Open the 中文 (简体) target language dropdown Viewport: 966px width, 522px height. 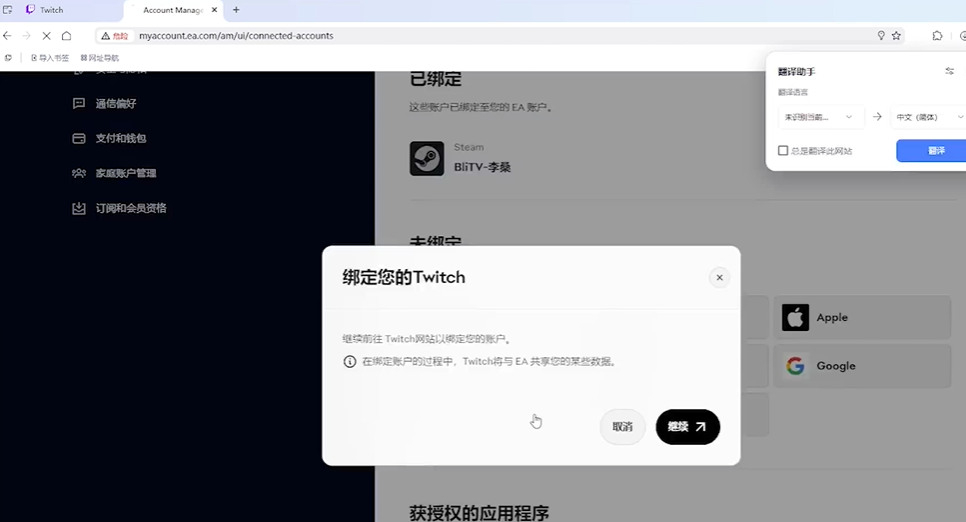pos(928,117)
